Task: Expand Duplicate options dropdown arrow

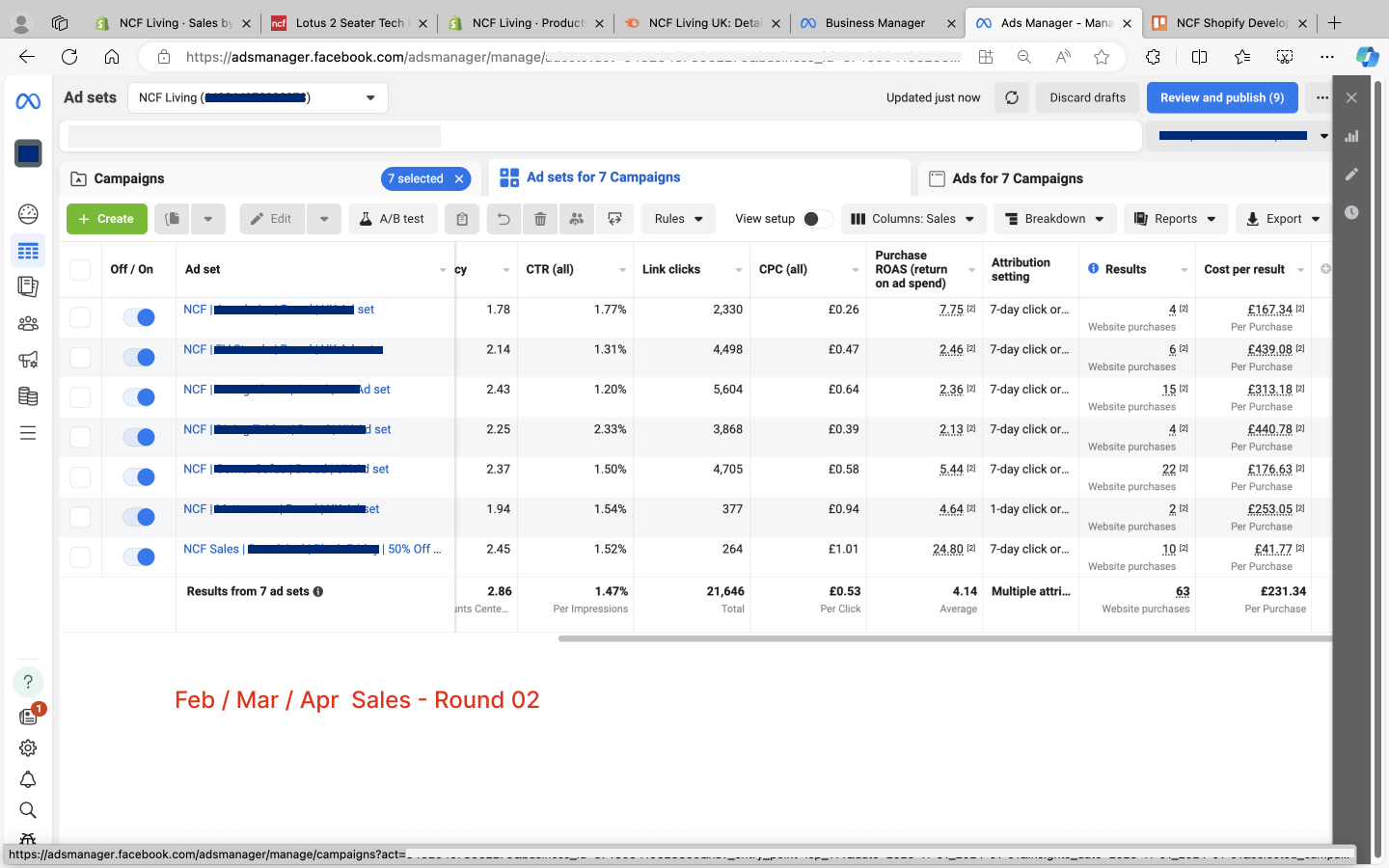Action: 208,219
